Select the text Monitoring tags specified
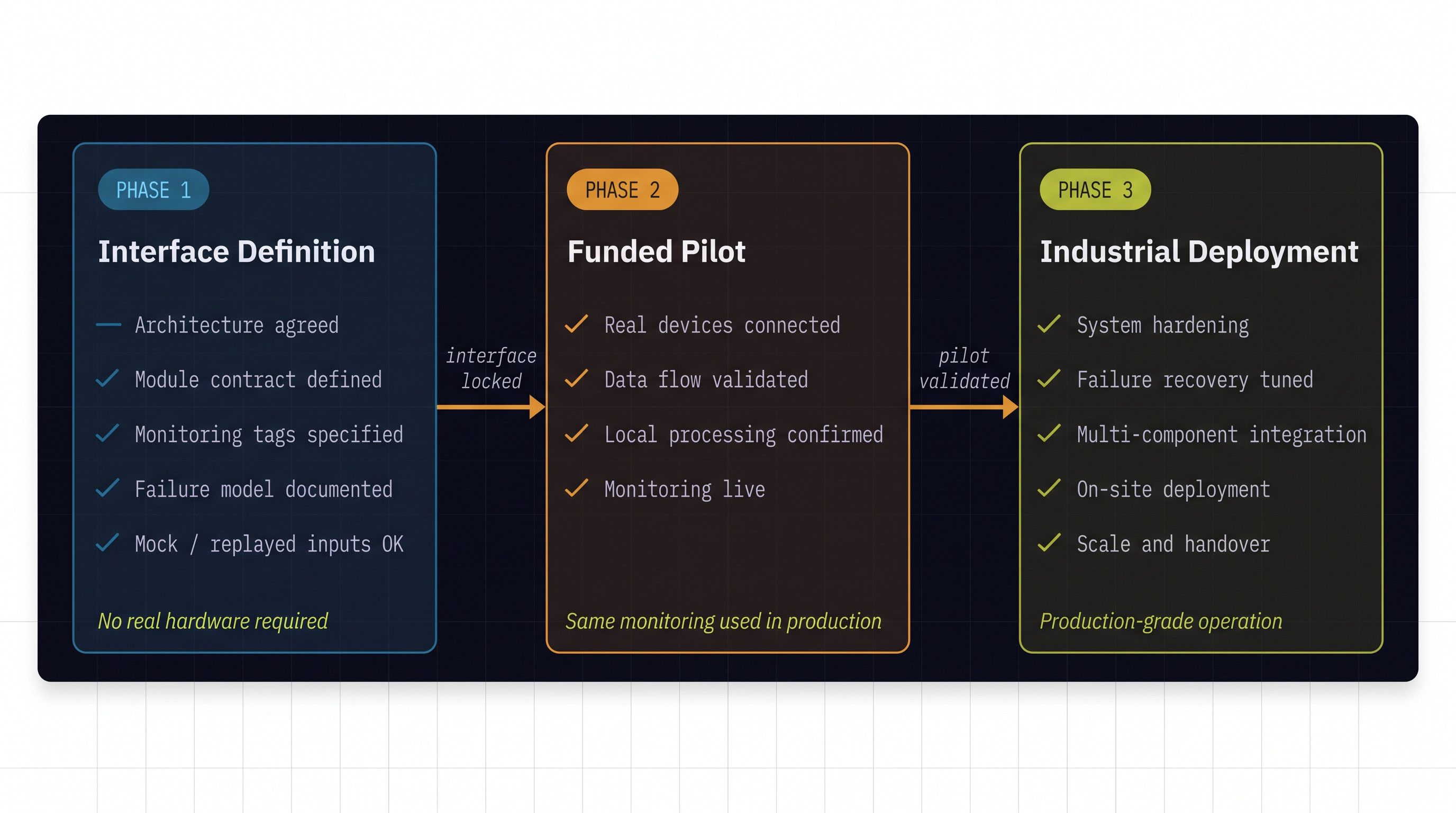This screenshot has height=813, width=1456. coord(269,435)
